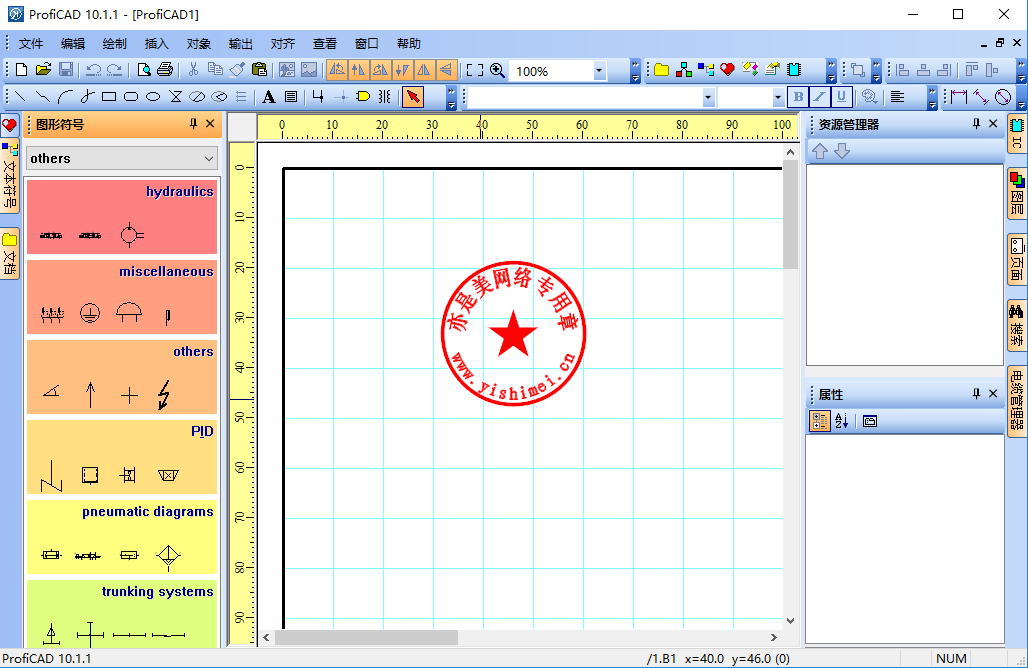This screenshot has width=1028, height=668.
Task: Open the 编辑 menu
Action: pyautogui.click(x=73, y=43)
